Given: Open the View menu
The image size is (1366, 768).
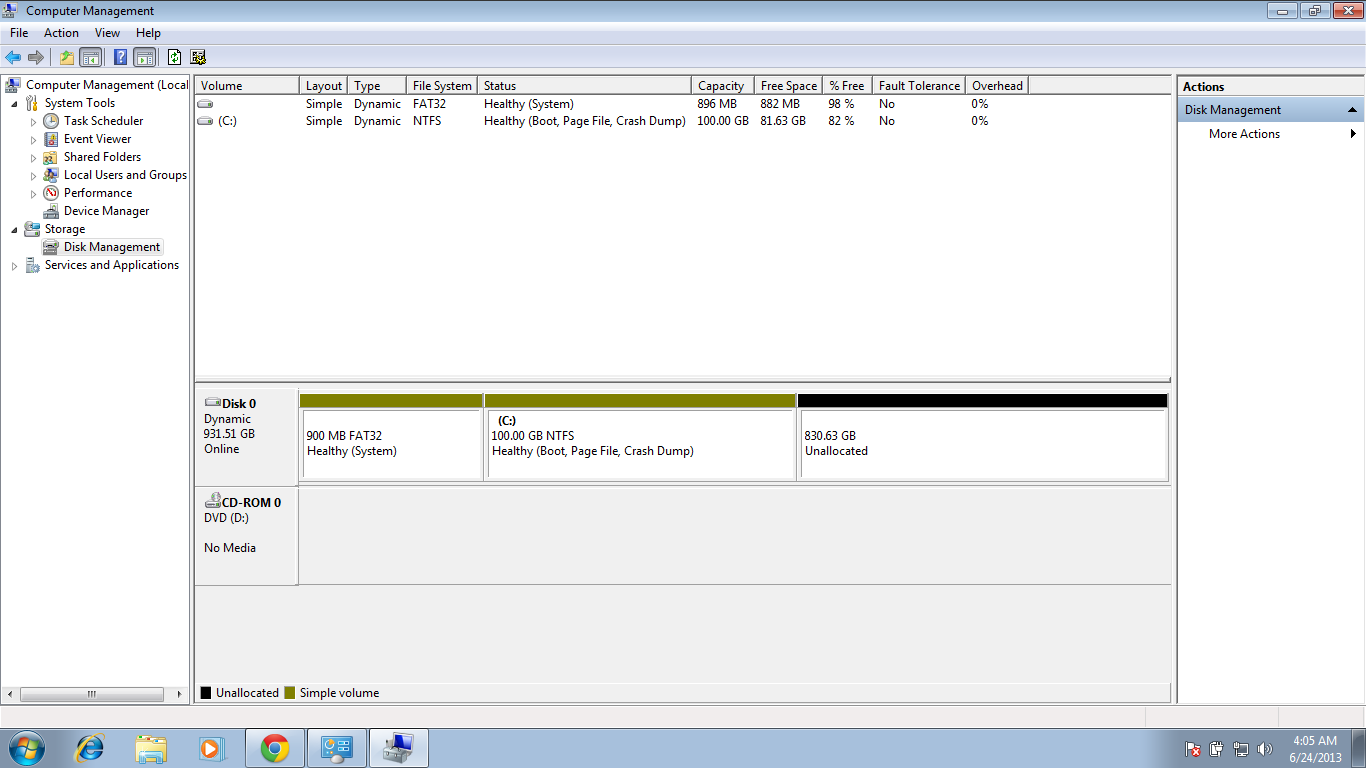Looking at the screenshot, I should pos(107,33).
